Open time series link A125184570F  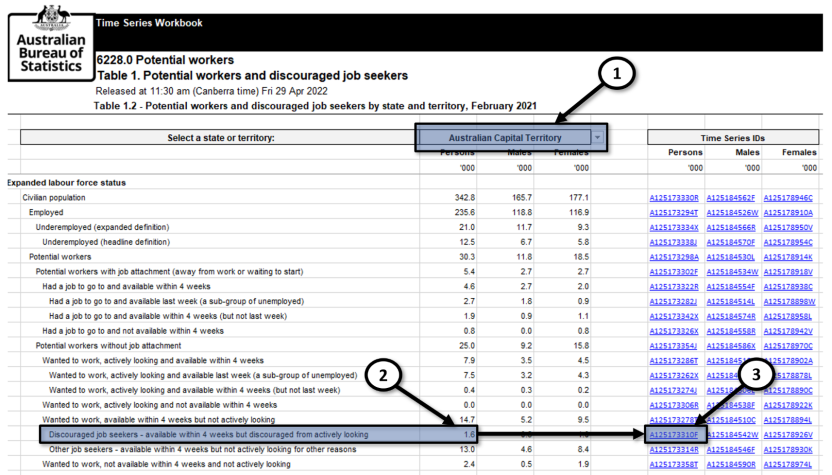pos(731,243)
